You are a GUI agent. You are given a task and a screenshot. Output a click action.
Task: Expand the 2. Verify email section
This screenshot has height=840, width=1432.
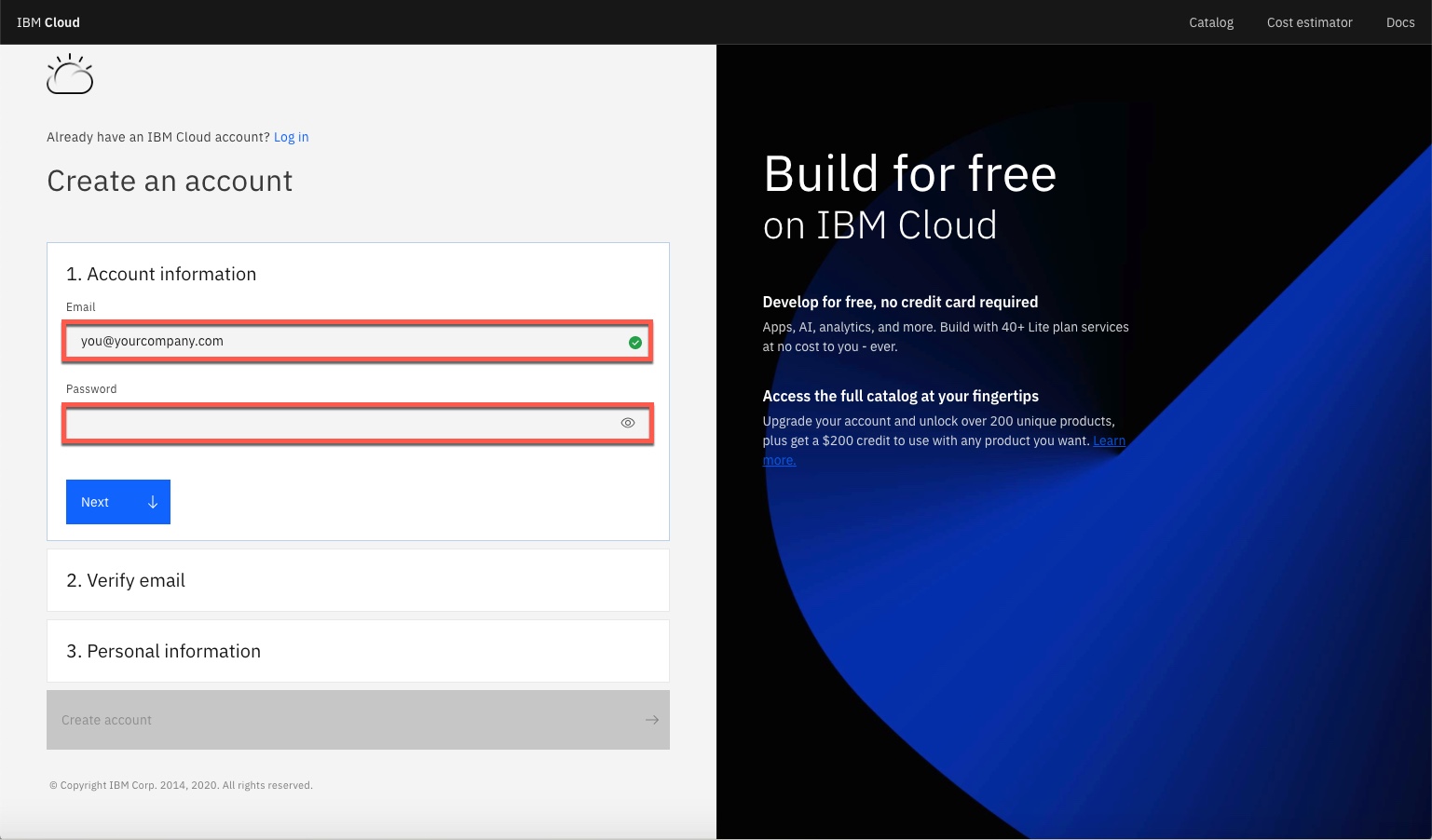coord(126,580)
